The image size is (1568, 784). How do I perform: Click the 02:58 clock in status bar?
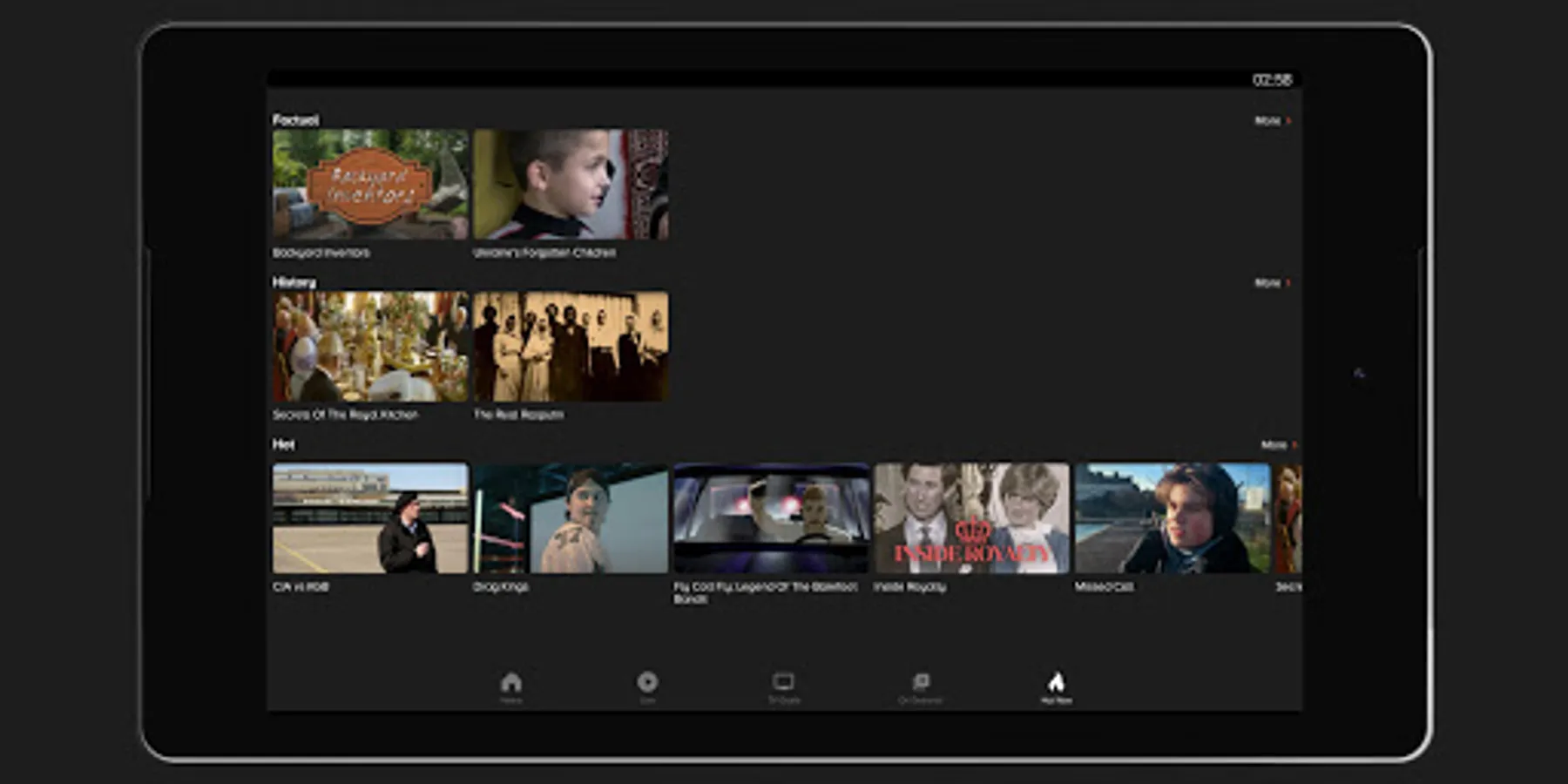(x=1272, y=80)
